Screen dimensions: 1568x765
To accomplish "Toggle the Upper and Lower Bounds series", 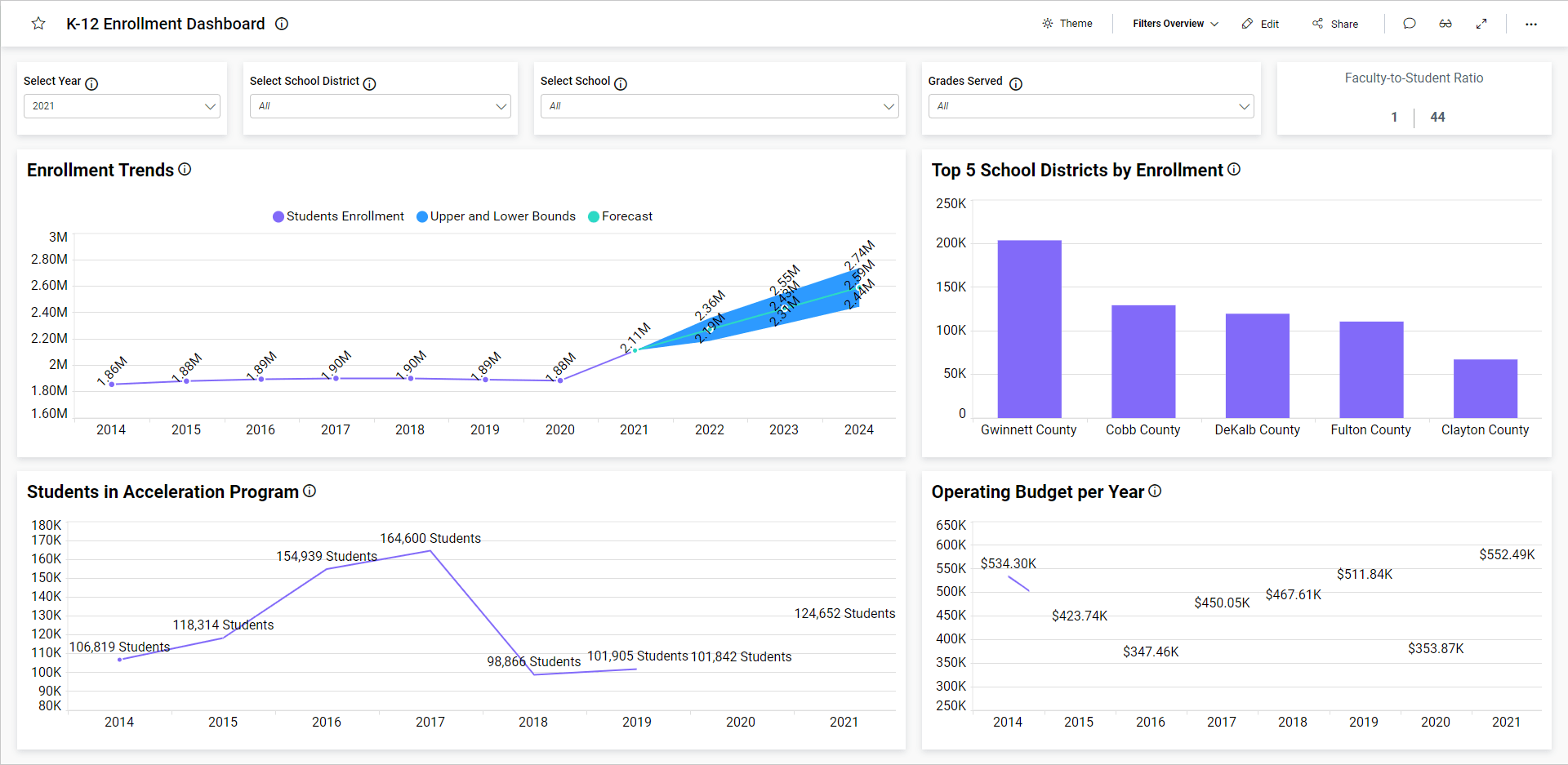I will point(496,216).
